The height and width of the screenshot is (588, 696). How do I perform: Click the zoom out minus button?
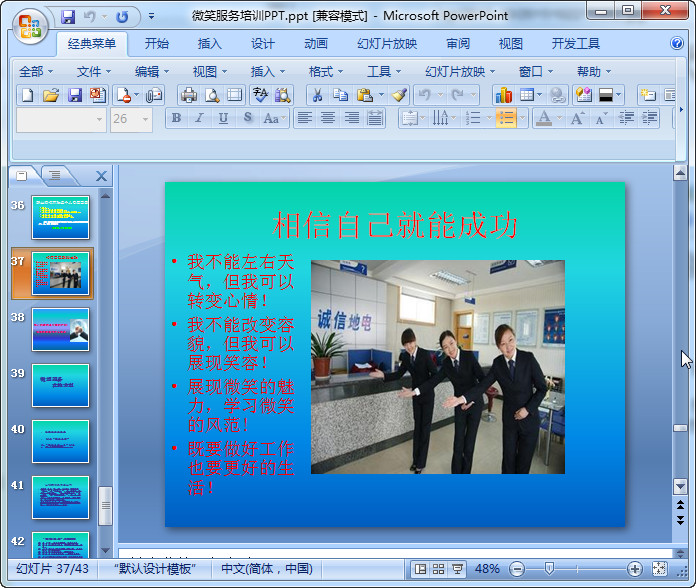(x=517, y=569)
